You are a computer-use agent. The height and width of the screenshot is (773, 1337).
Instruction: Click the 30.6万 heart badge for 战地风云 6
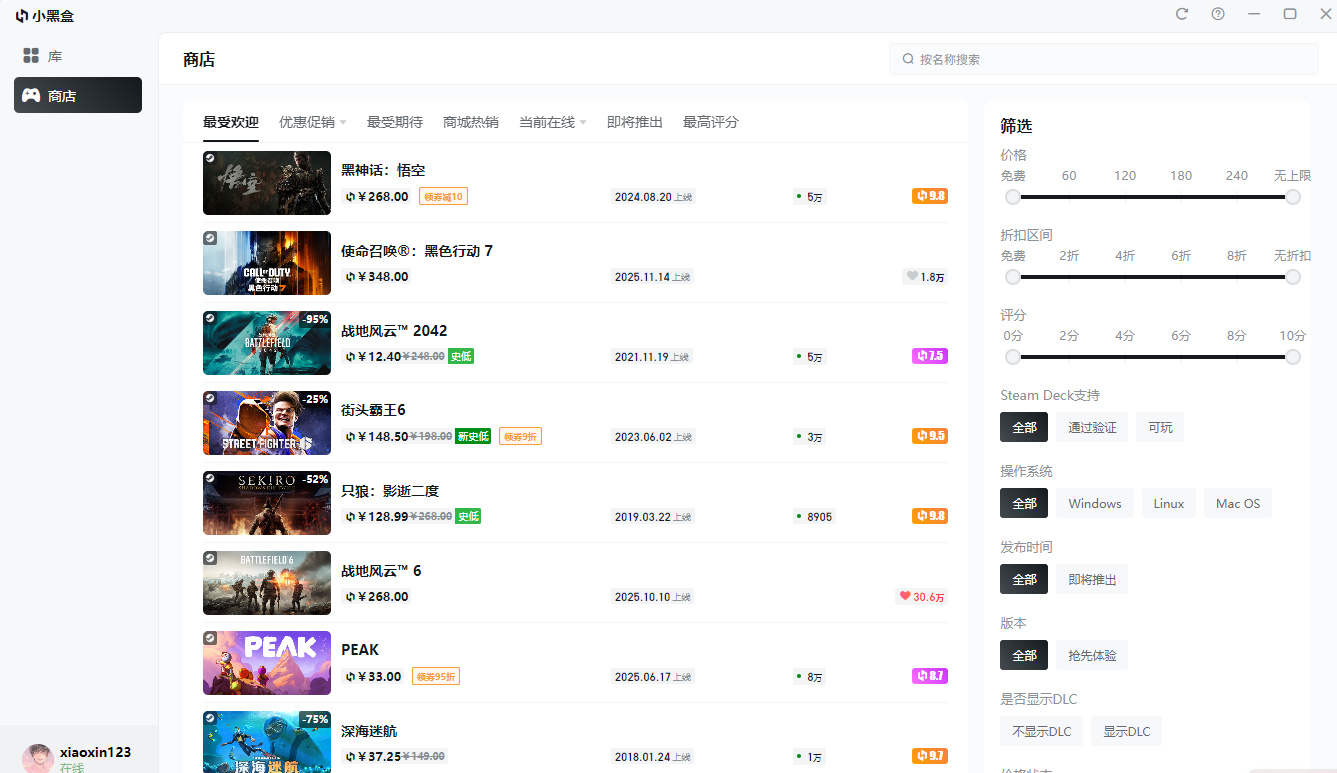pyautogui.click(x=921, y=597)
